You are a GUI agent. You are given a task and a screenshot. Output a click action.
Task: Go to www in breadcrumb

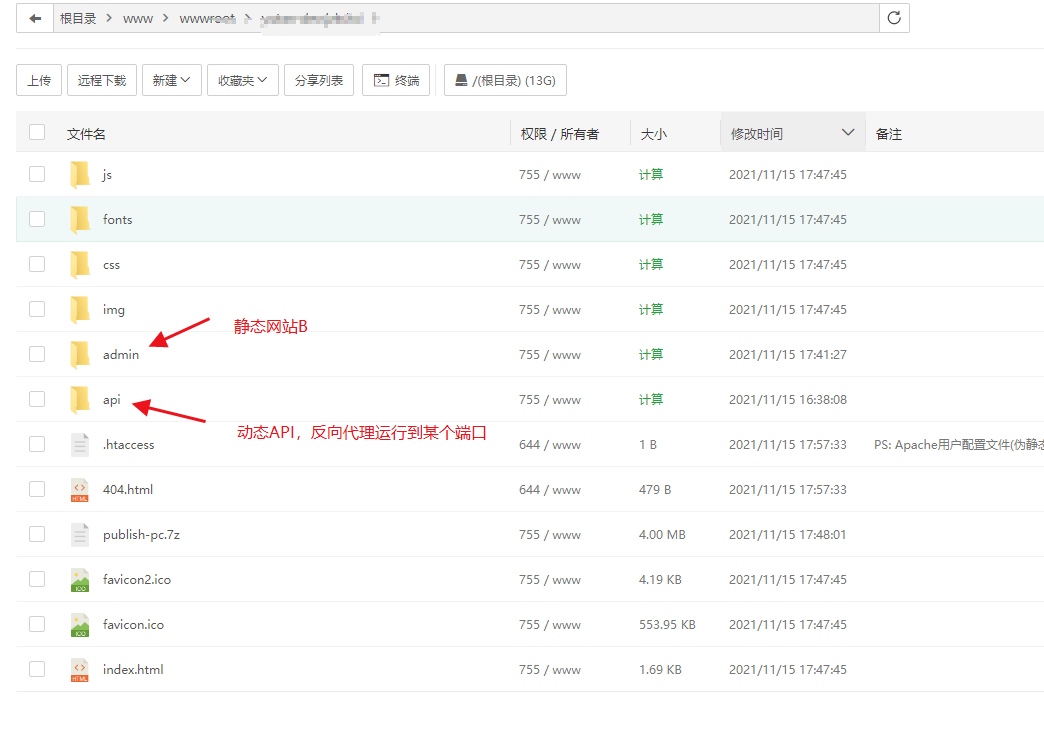(x=138, y=19)
